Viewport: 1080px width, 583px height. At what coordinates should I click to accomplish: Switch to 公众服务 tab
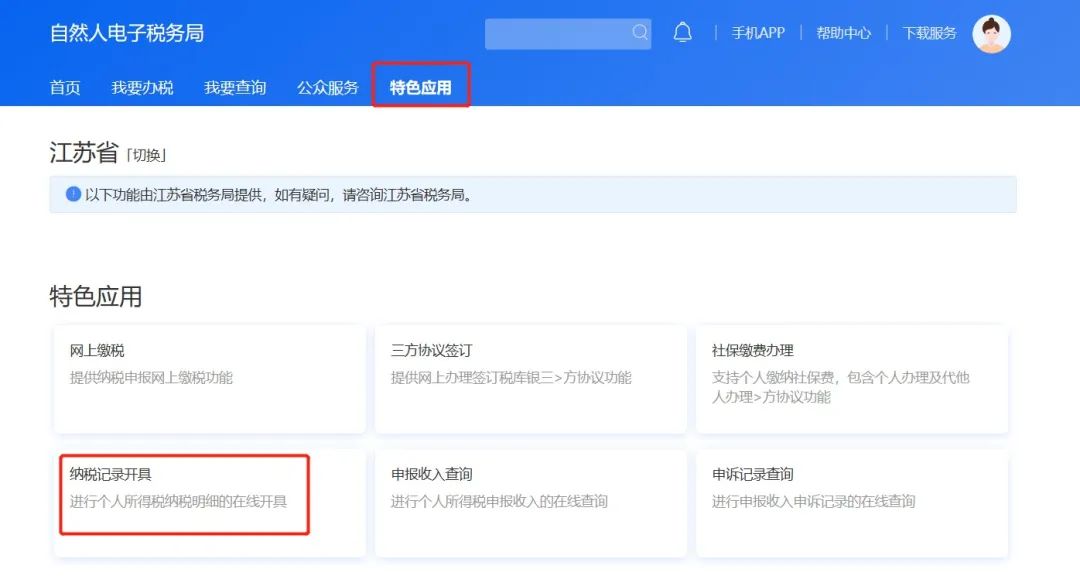coord(328,88)
